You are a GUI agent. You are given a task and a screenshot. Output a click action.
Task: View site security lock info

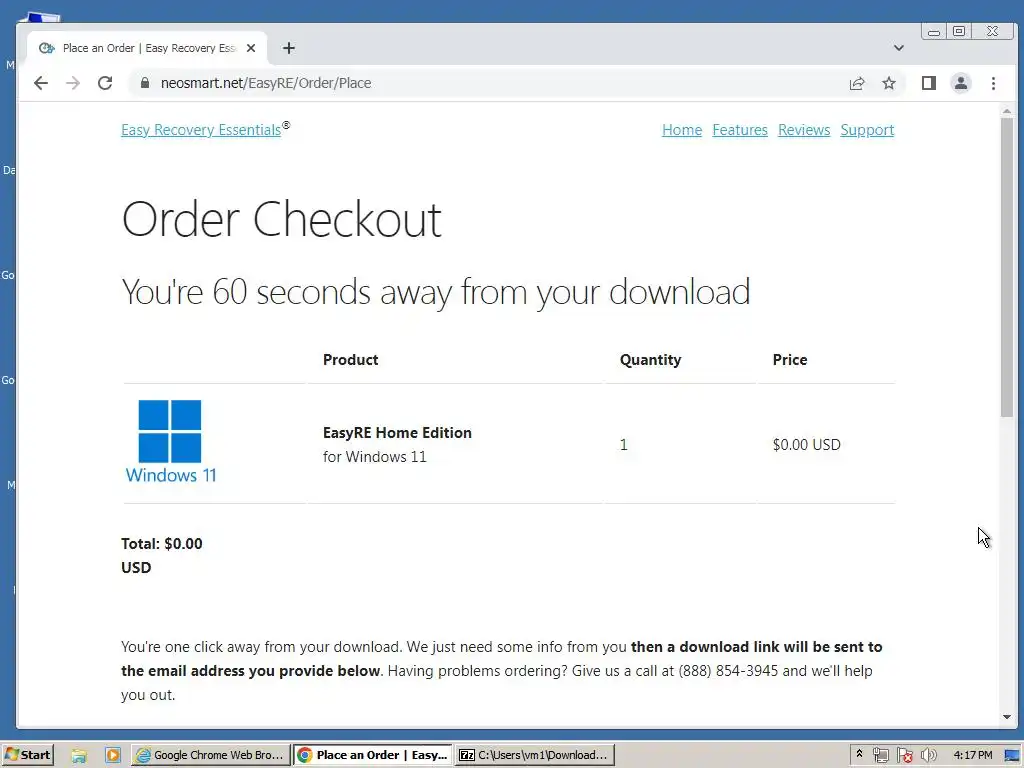click(145, 83)
